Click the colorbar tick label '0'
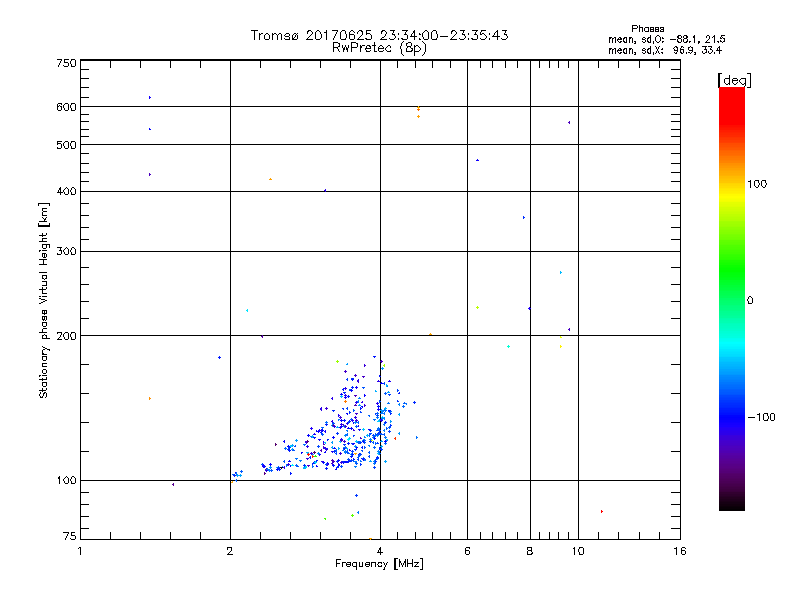The height and width of the screenshot is (600, 800). [749, 301]
